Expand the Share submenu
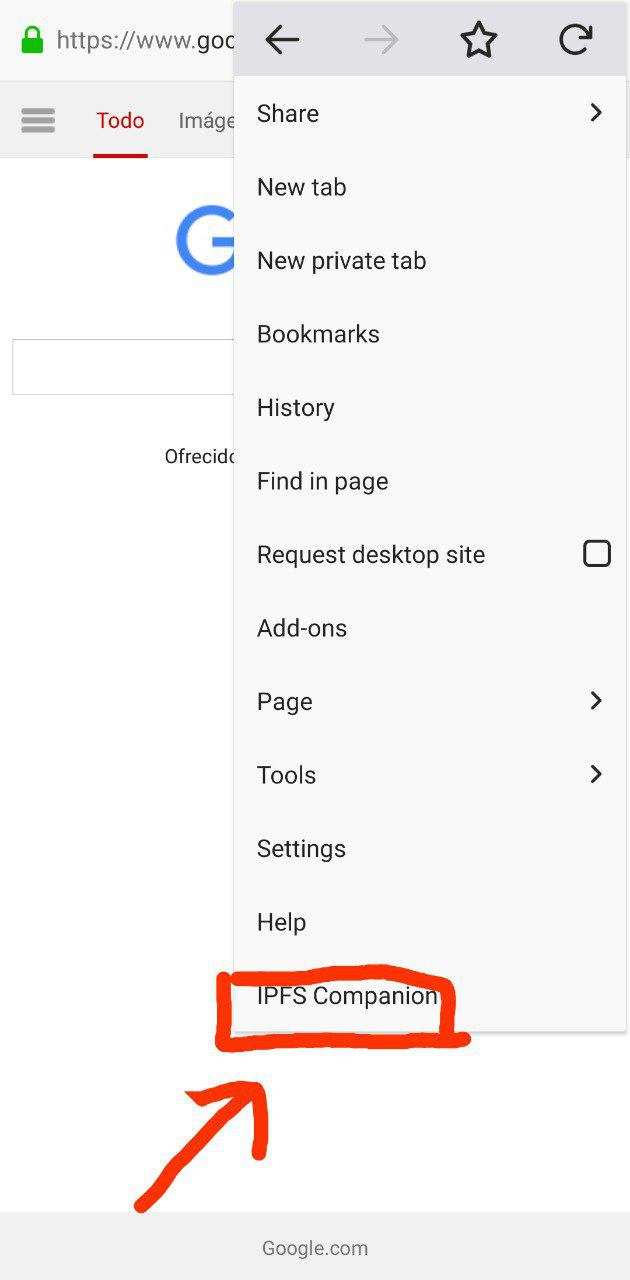 point(430,113)
